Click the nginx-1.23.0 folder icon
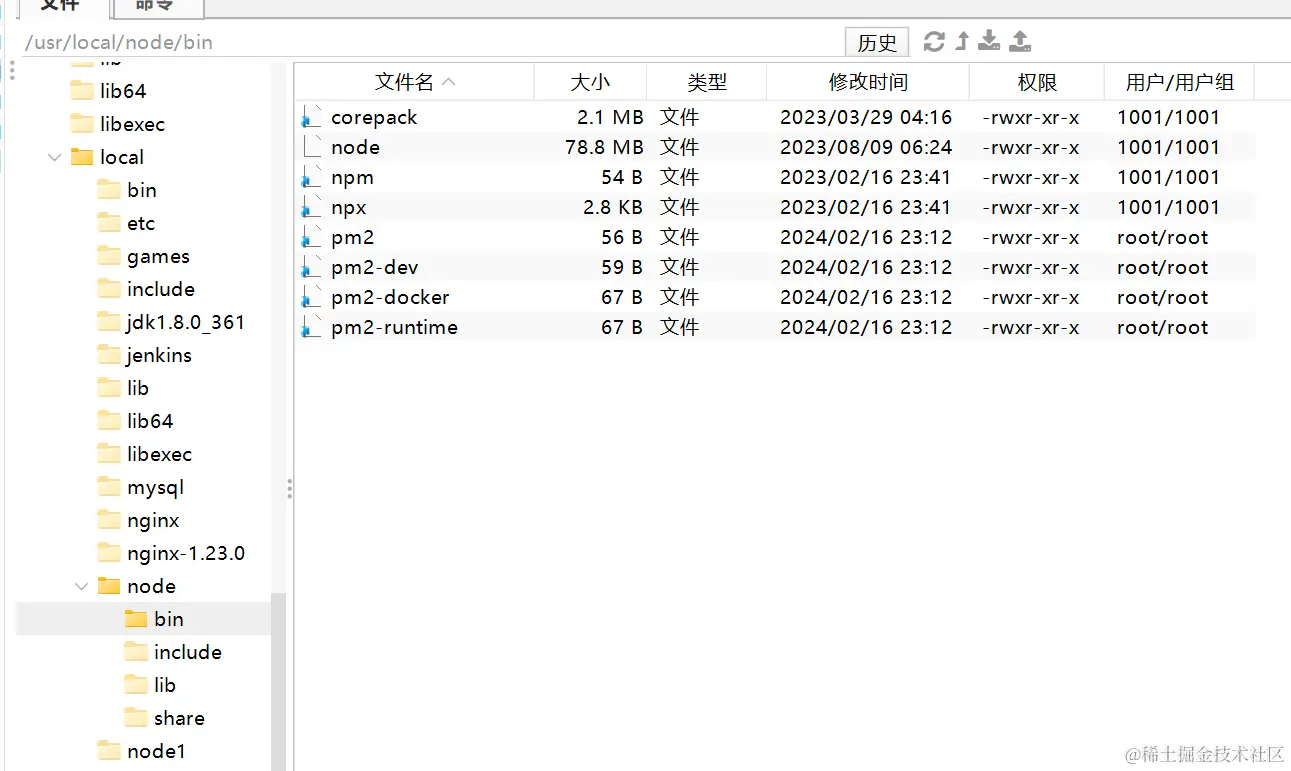The width and height of the screenshot is (1291, 771). [x=109, y=553]
